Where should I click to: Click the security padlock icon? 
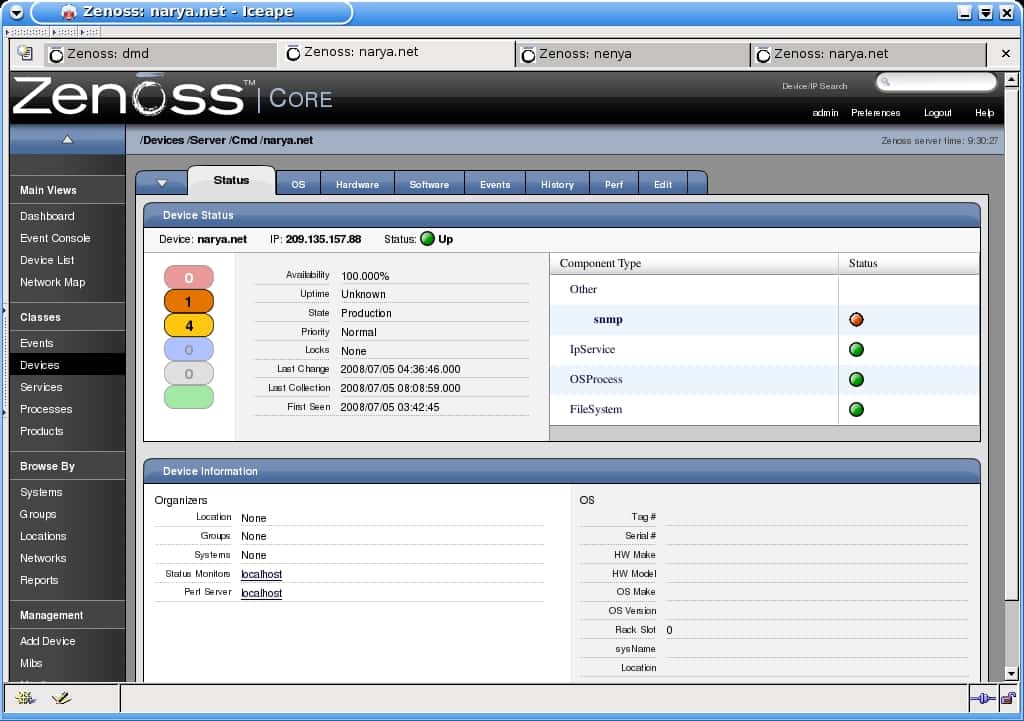point(1008,699)
